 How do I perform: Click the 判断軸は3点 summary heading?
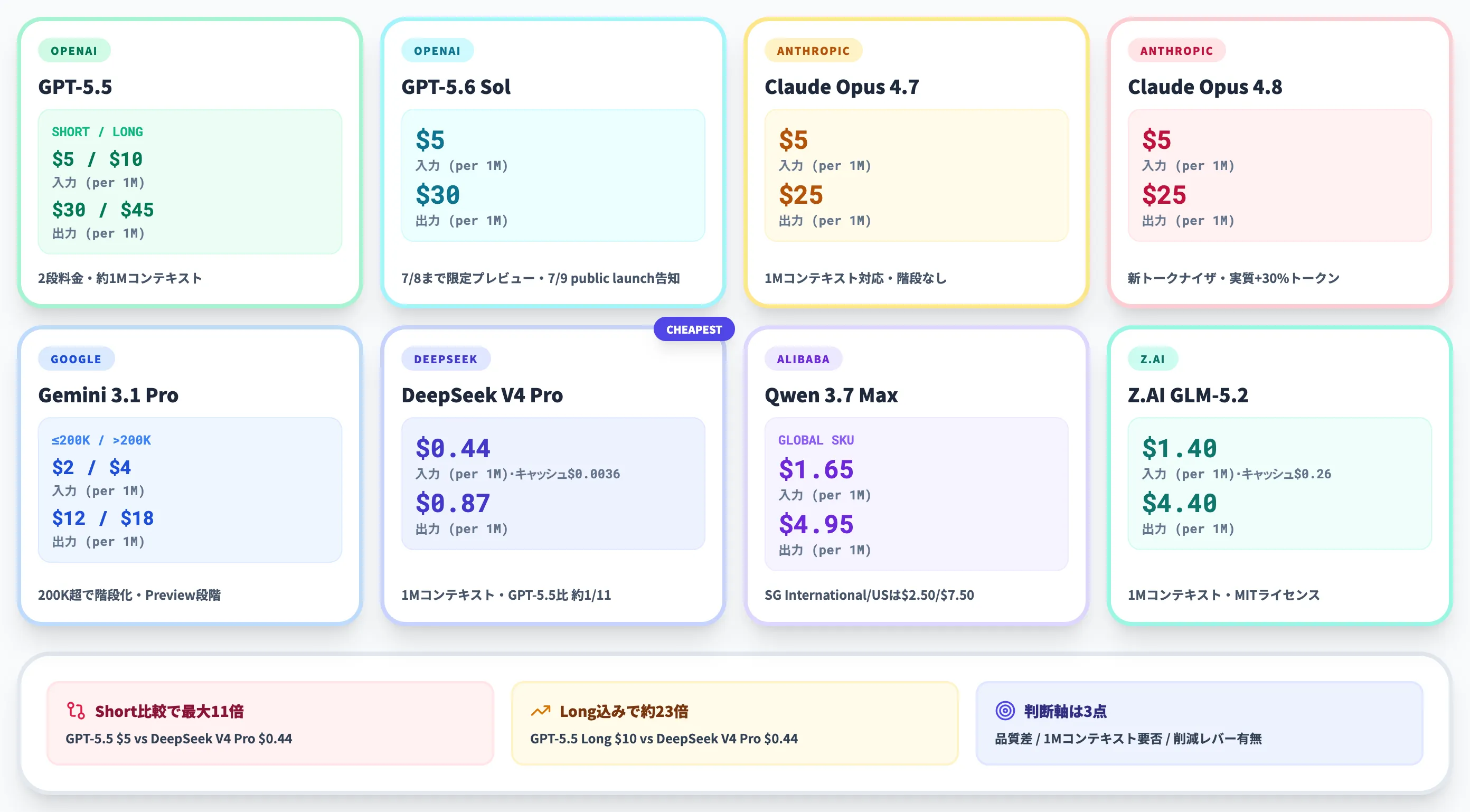click(x=1066, y=711)
